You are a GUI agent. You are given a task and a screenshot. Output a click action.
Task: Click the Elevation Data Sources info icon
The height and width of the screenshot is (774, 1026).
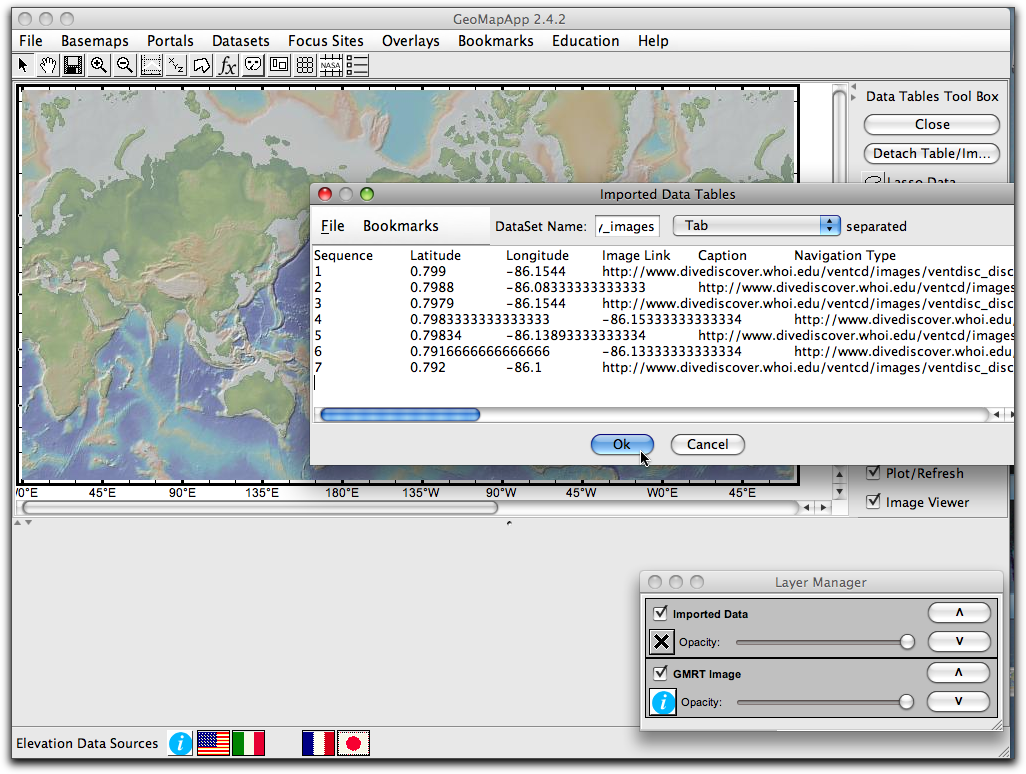coord(180,743)
